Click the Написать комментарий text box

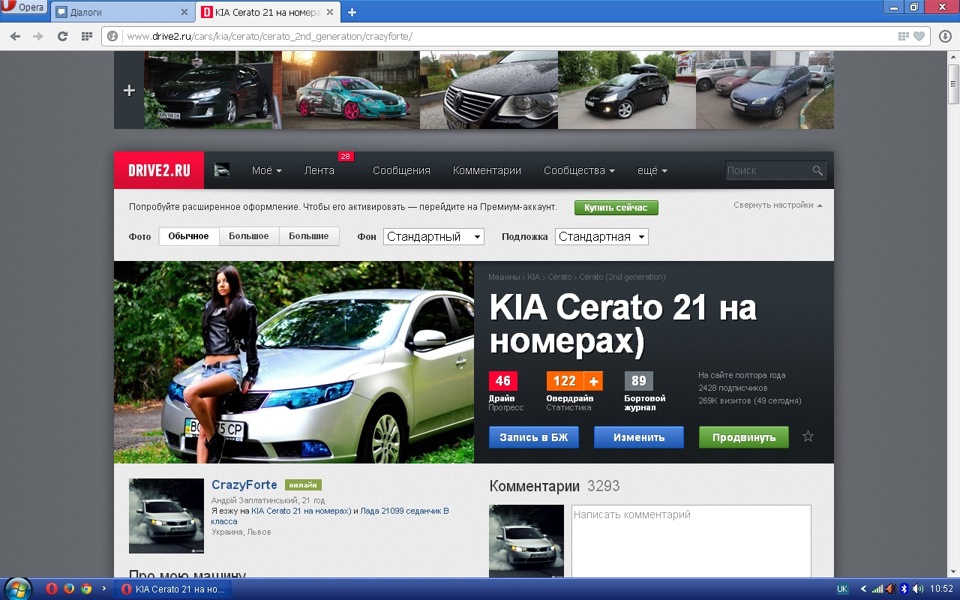[691, 541]
